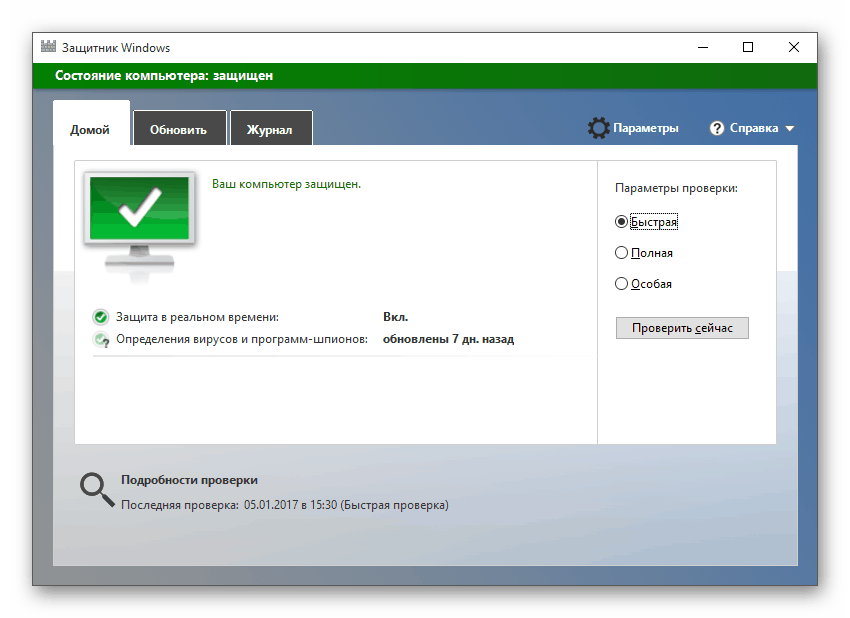Screen dimensions: 850x618
Task: Click the 'Защита в реальном времени:' label
Action: tap(197, 317)
